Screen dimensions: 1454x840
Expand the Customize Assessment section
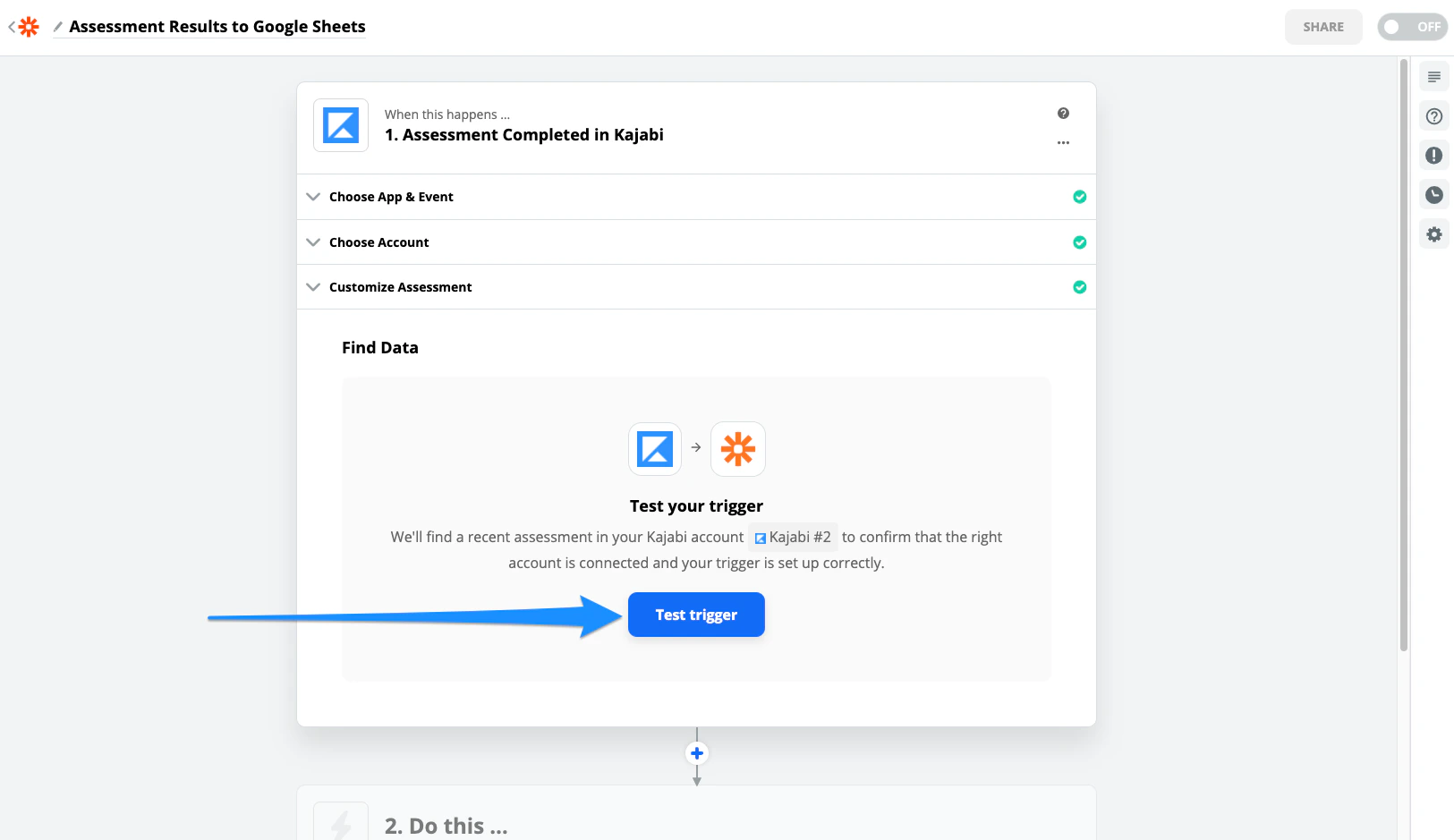pyautogui.click(x=696, y=287)
